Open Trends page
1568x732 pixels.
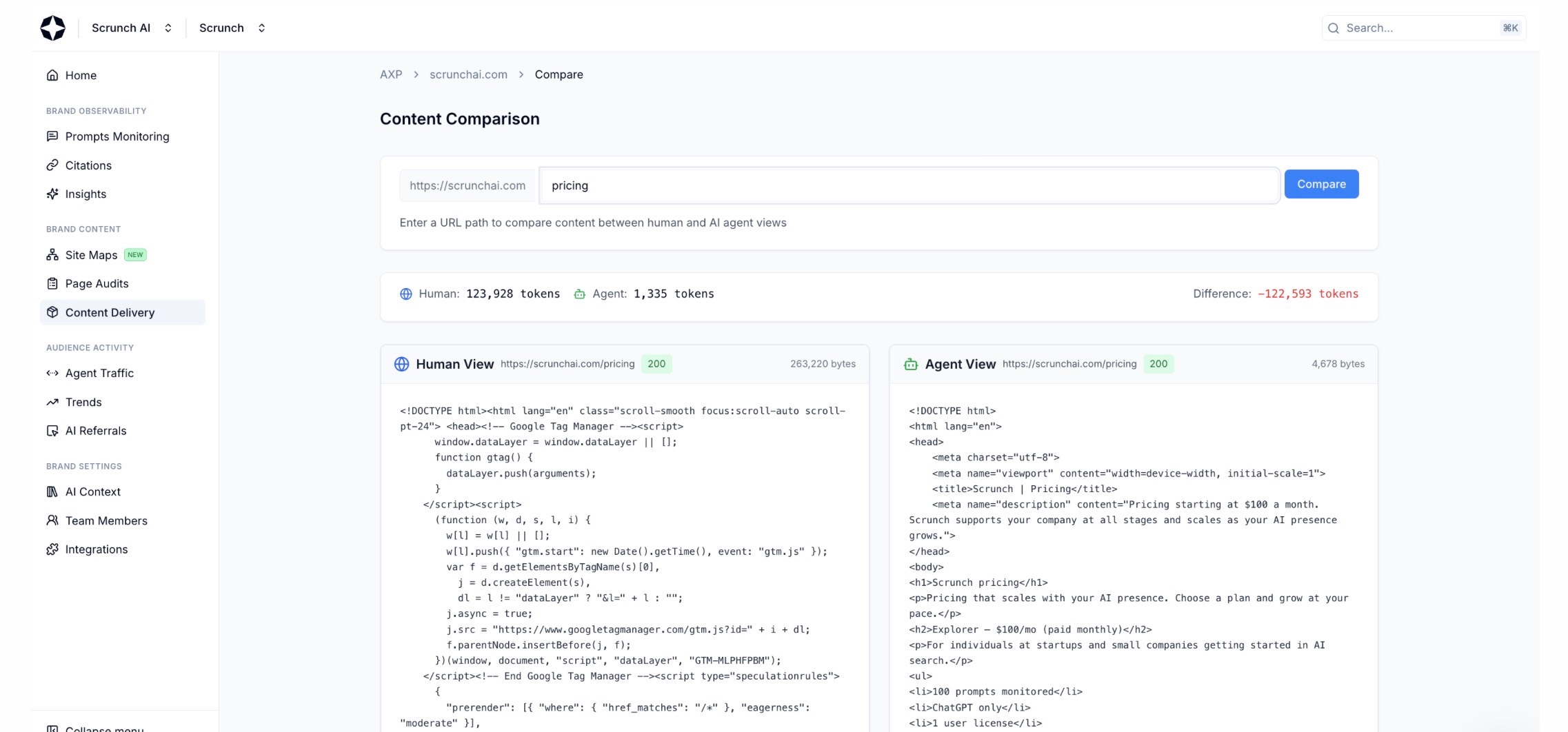tap(123, 402)
